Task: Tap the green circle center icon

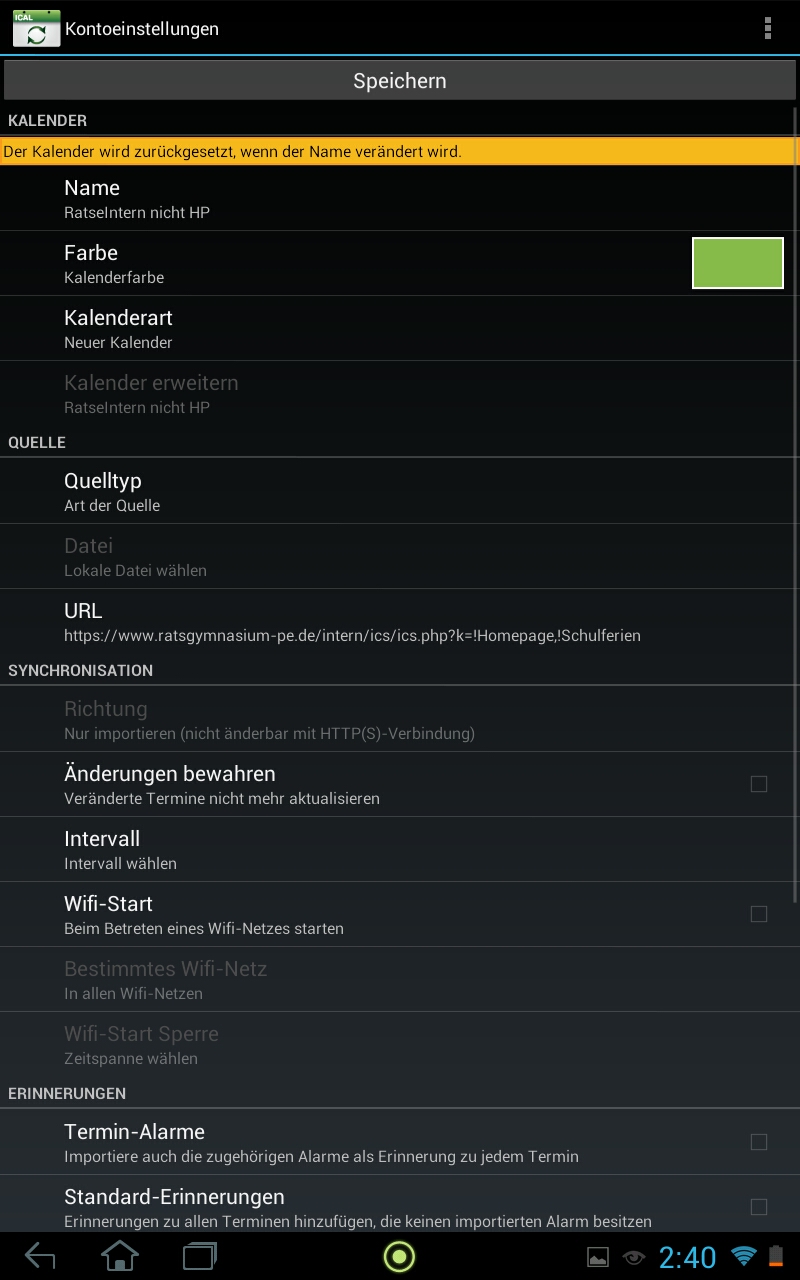Action: tap(399, 1257)
